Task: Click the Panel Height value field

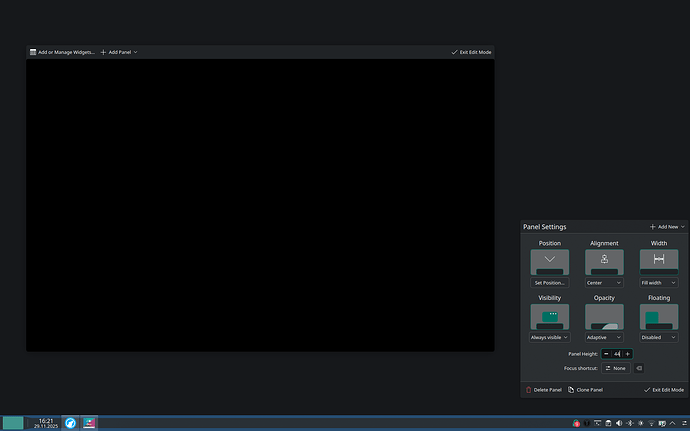Action: (617, 354)
